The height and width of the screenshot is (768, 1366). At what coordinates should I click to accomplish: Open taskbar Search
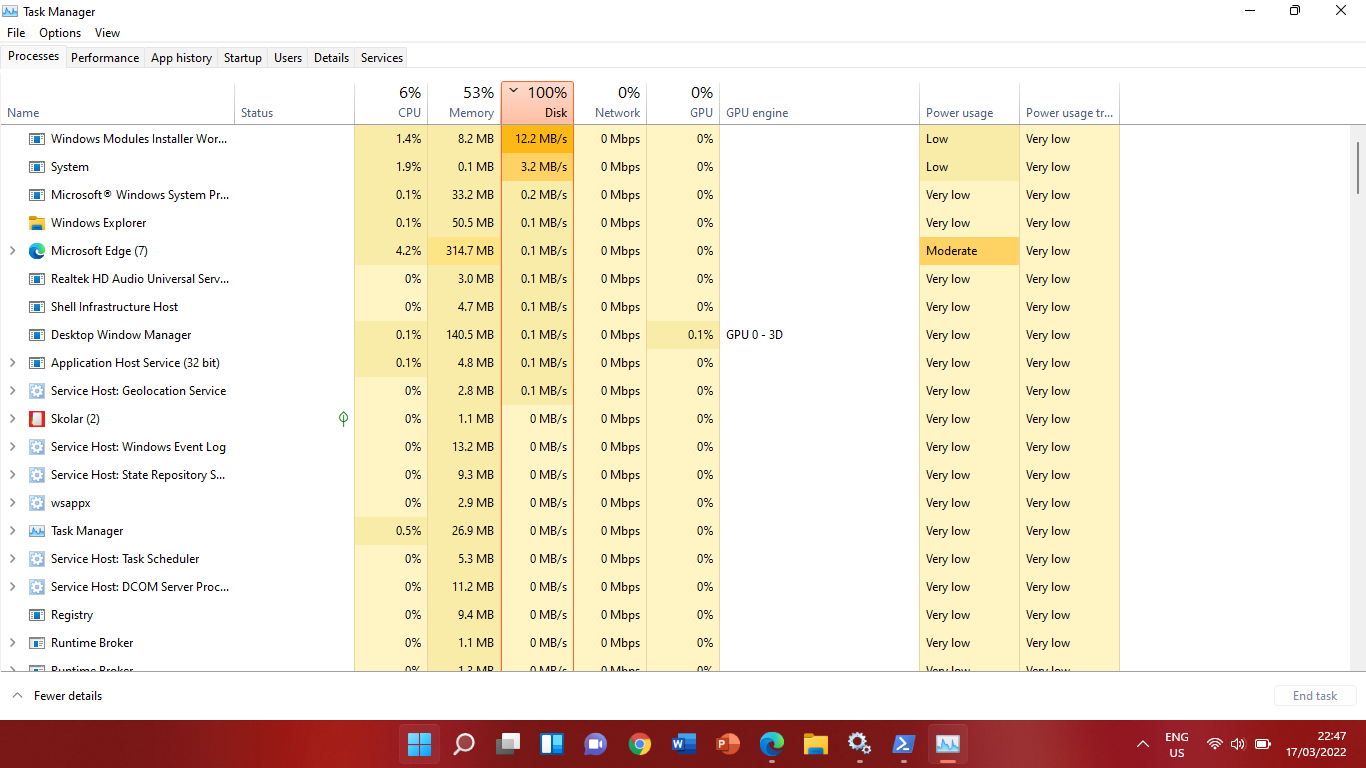point(464,744)
